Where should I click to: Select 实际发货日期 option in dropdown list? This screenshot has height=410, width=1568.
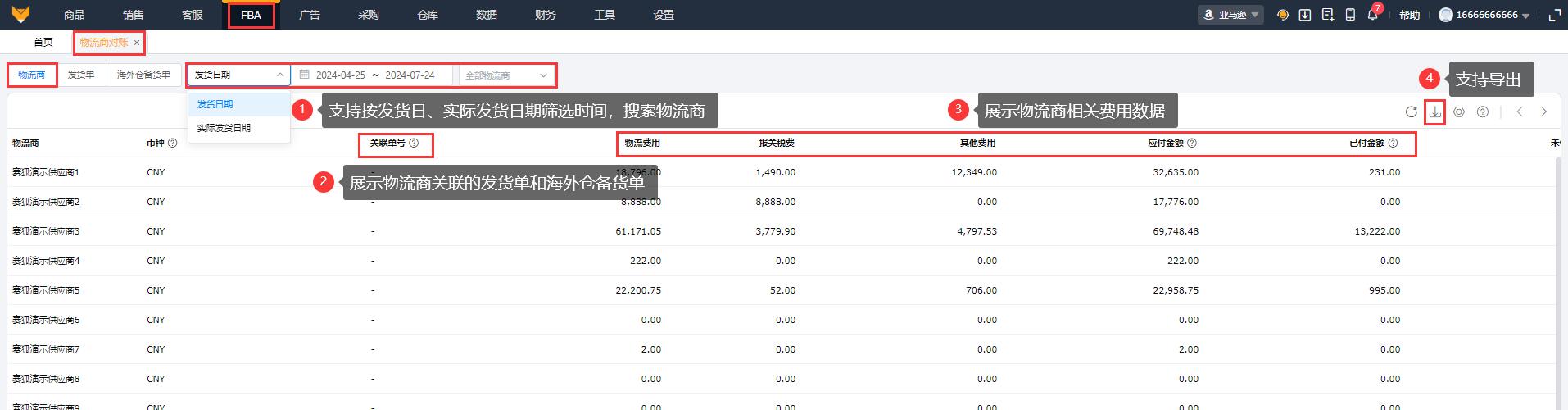click(x=239, y=128)
